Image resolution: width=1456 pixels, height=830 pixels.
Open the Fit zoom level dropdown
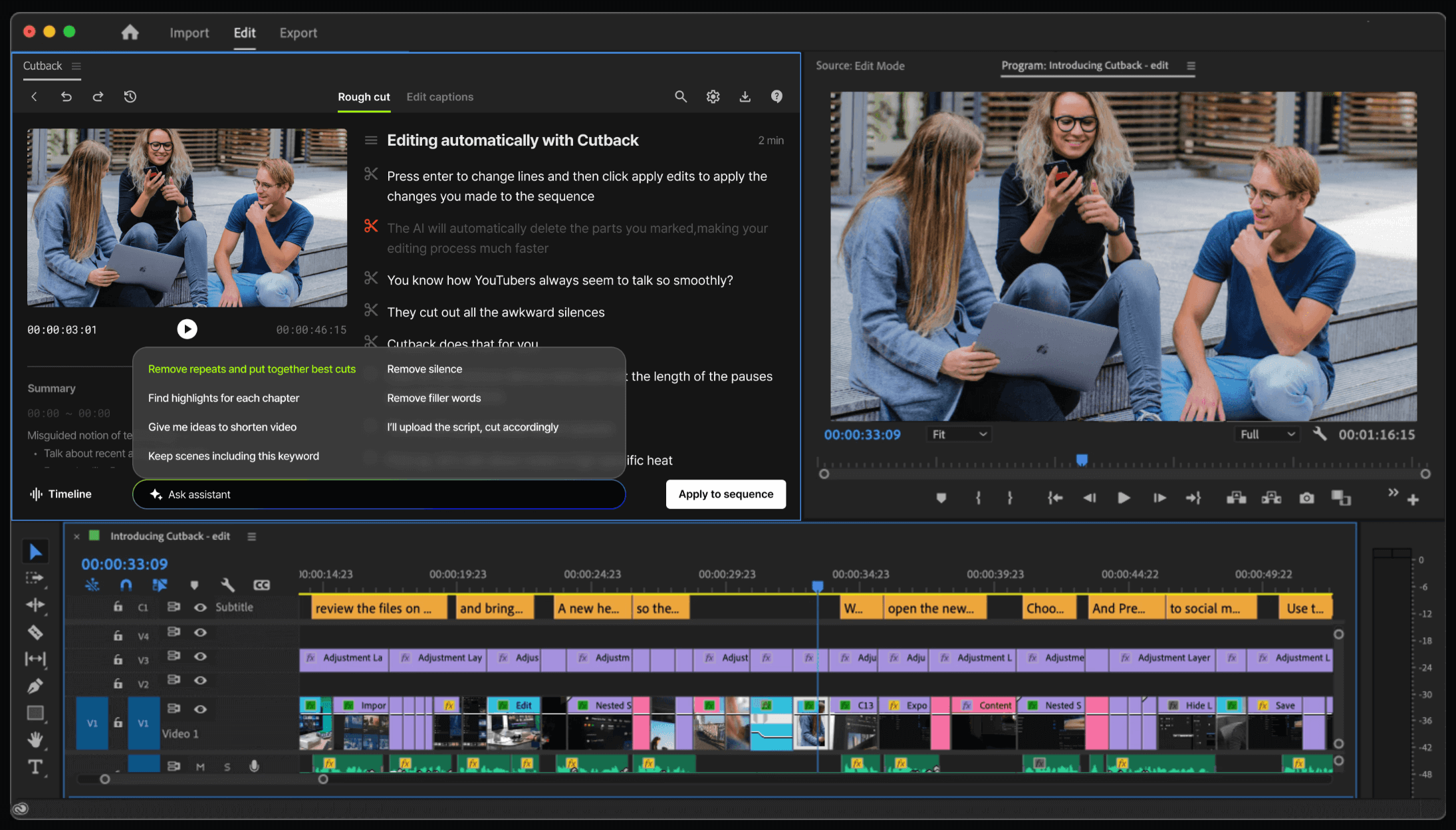click(959, 434)
